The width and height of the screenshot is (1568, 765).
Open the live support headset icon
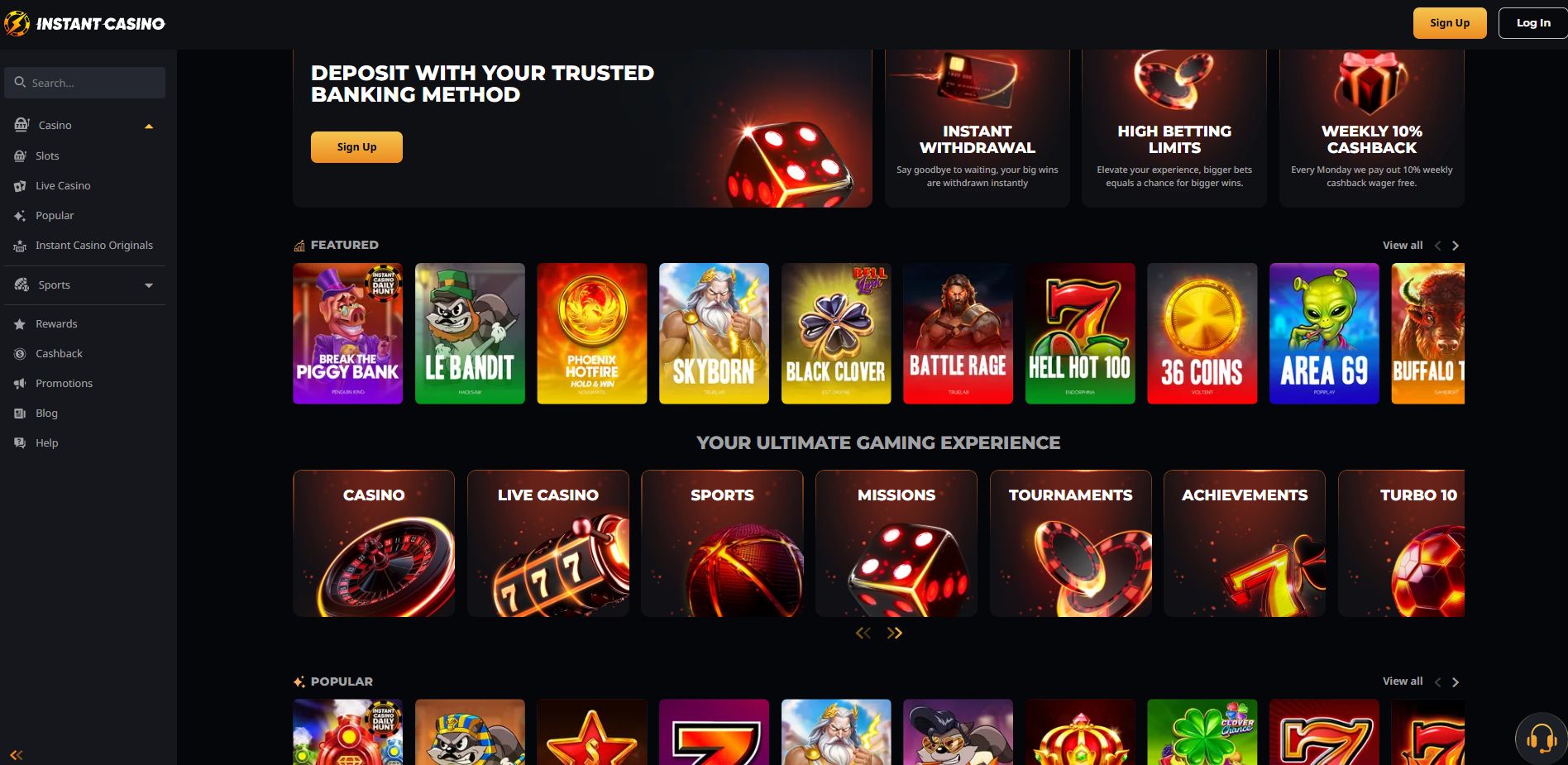[x=1541, y=739]
